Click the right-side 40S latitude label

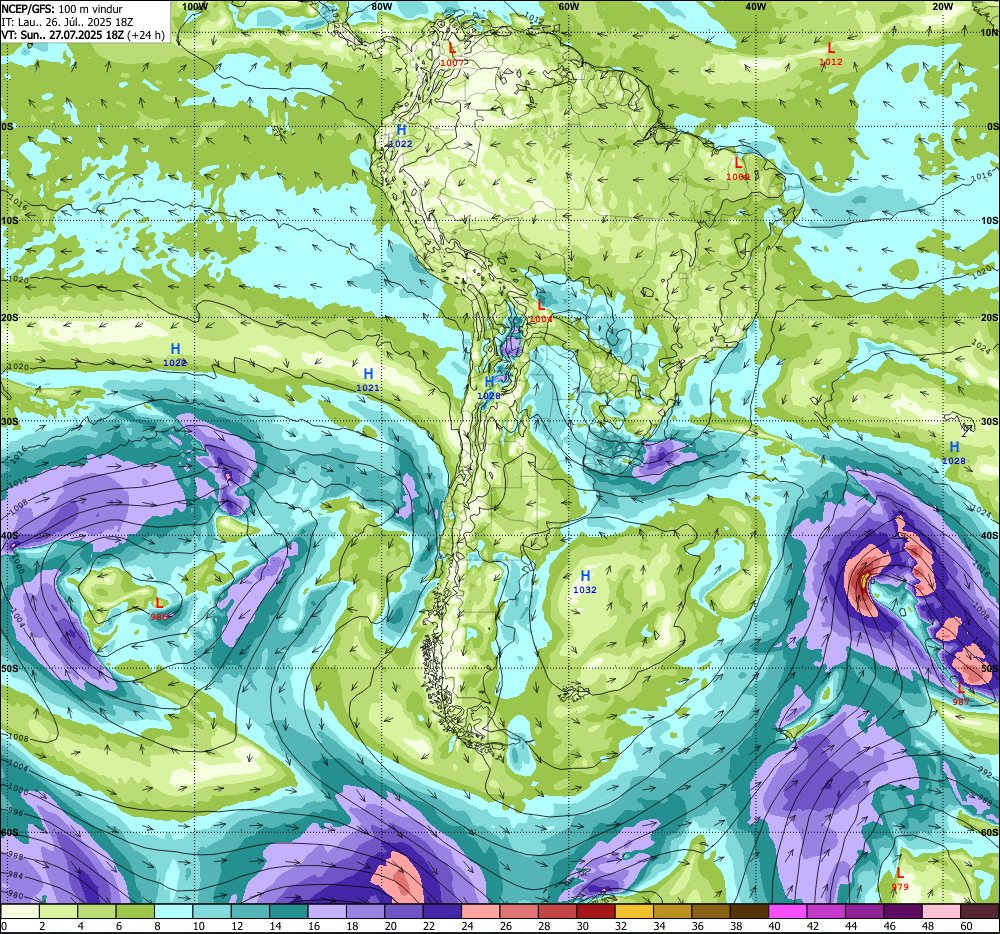(x=990, y=536)
